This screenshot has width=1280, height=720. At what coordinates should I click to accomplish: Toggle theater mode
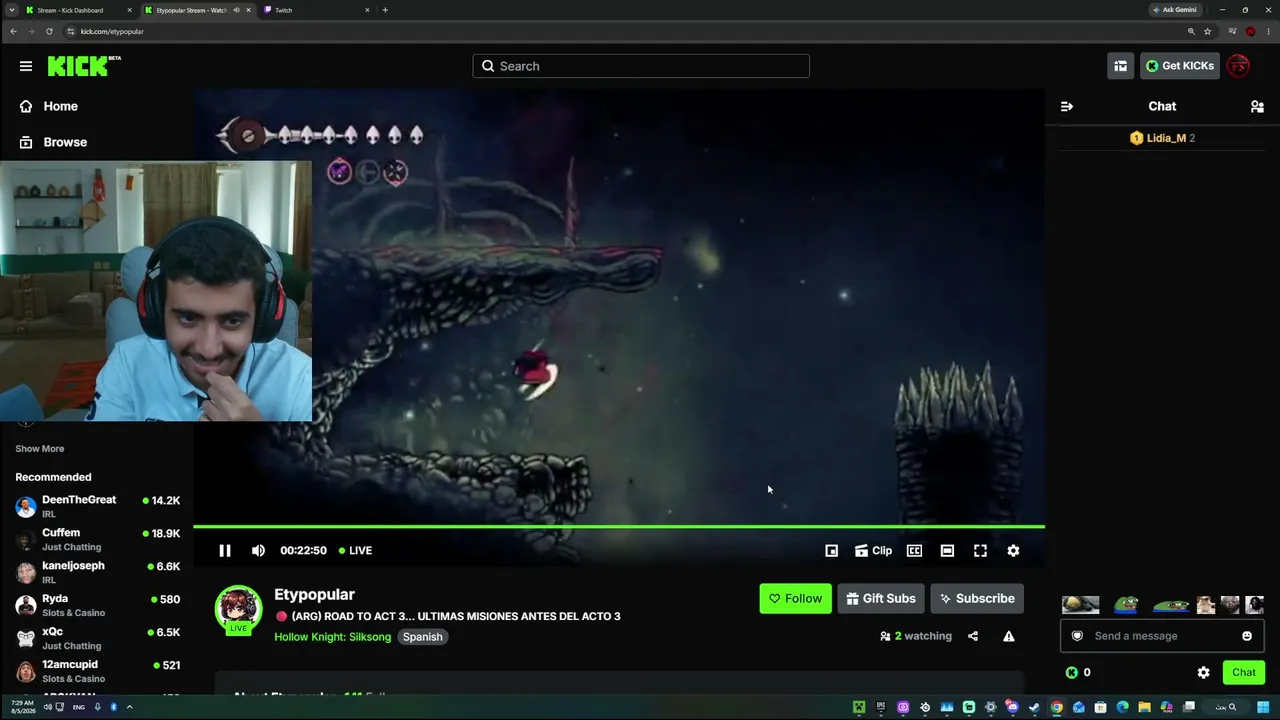pos(947,550)
